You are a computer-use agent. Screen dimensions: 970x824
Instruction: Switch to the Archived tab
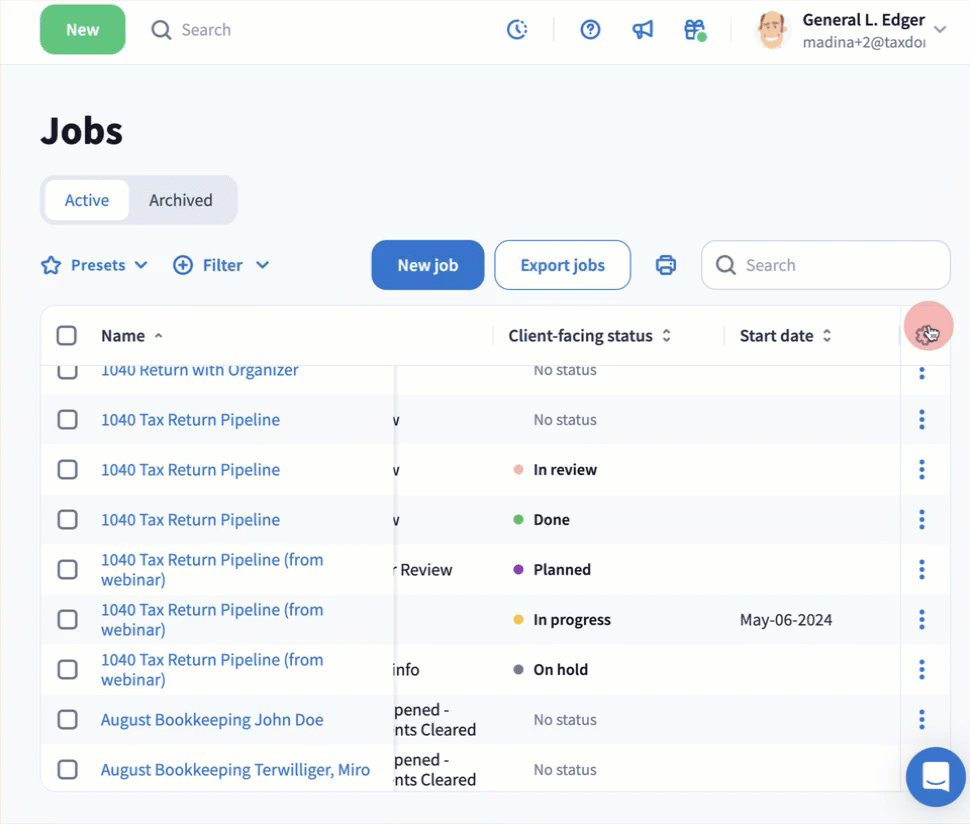181,200
